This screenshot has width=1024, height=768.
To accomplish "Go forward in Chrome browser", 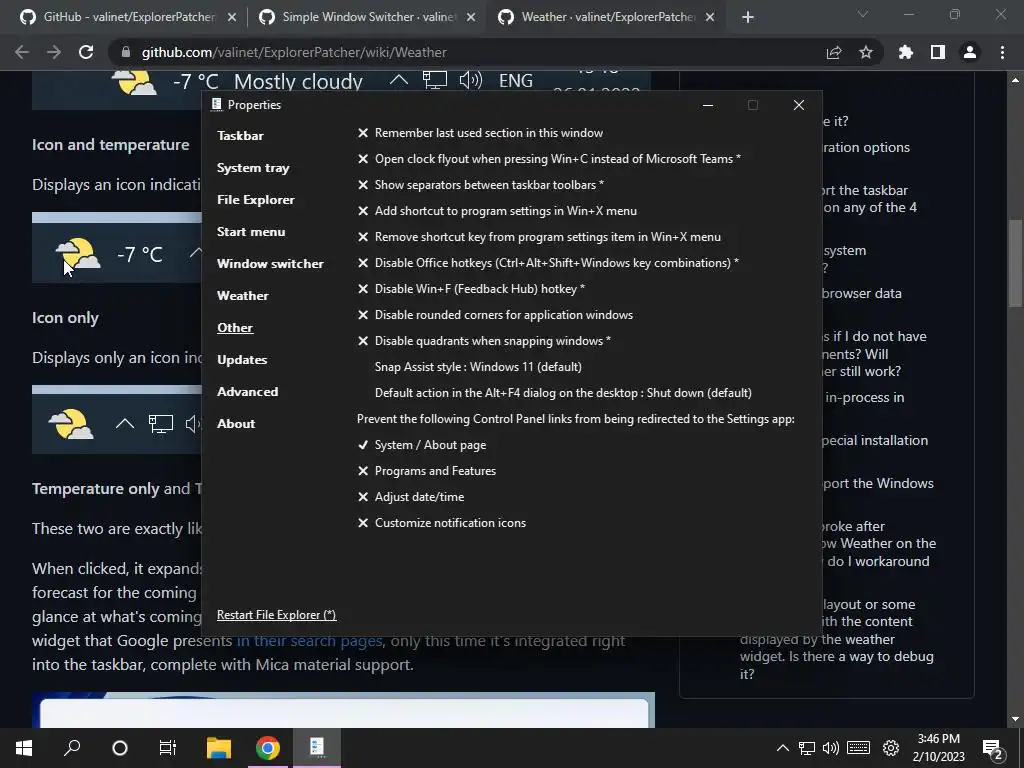I will (x=54, y=52).
